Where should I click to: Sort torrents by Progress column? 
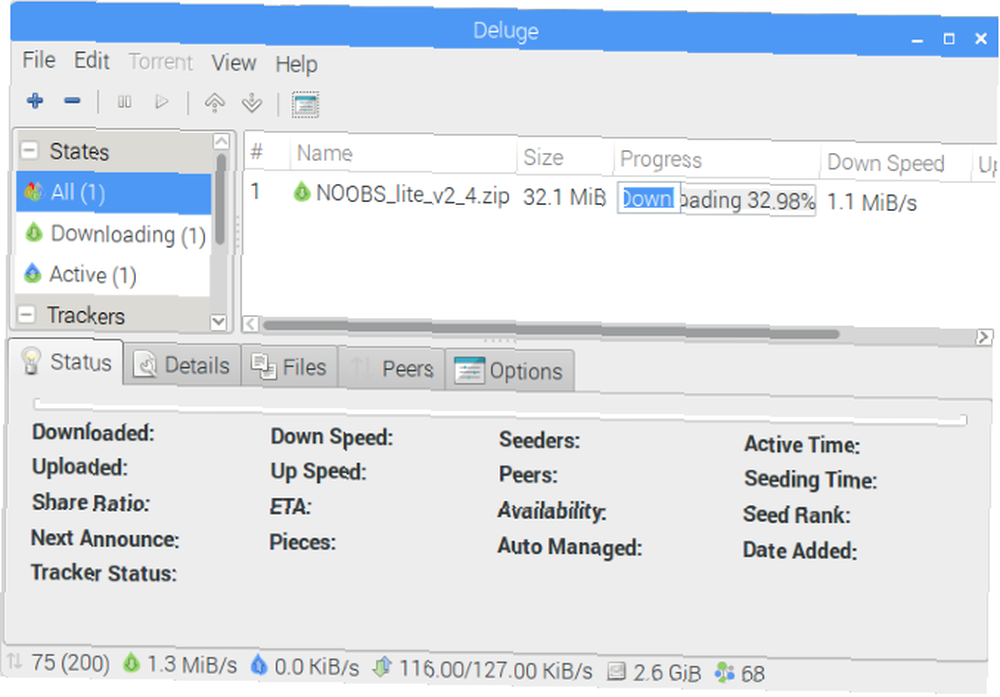[x=716, y=160]
